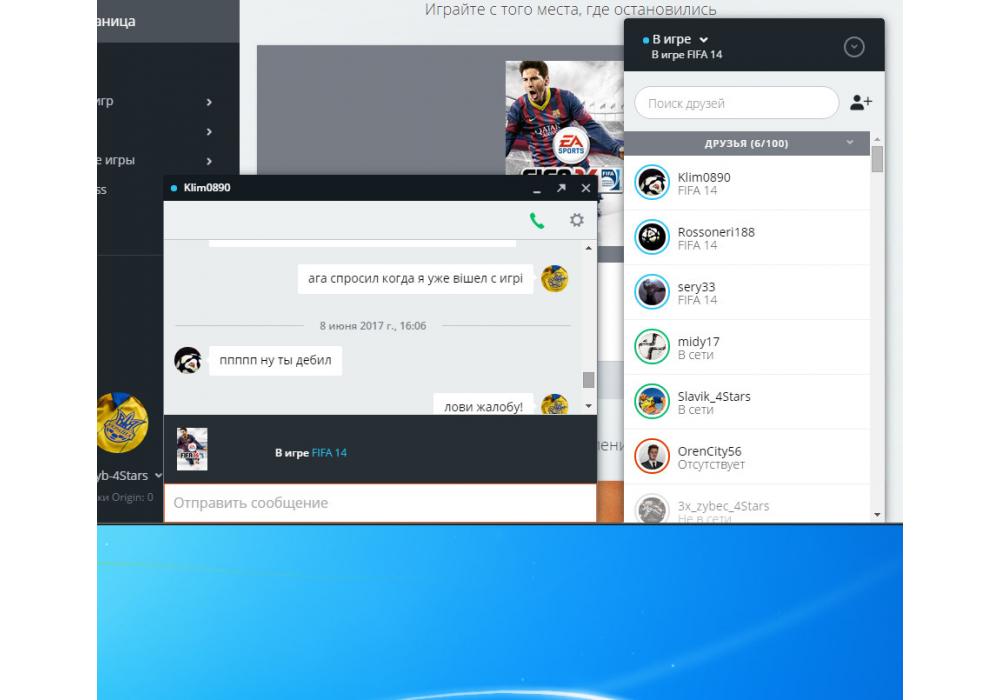The width and height of the screenshot is (1000, 700).
Task: Focus the 'Отправить сообщение' message box
Action: (380, 503)
